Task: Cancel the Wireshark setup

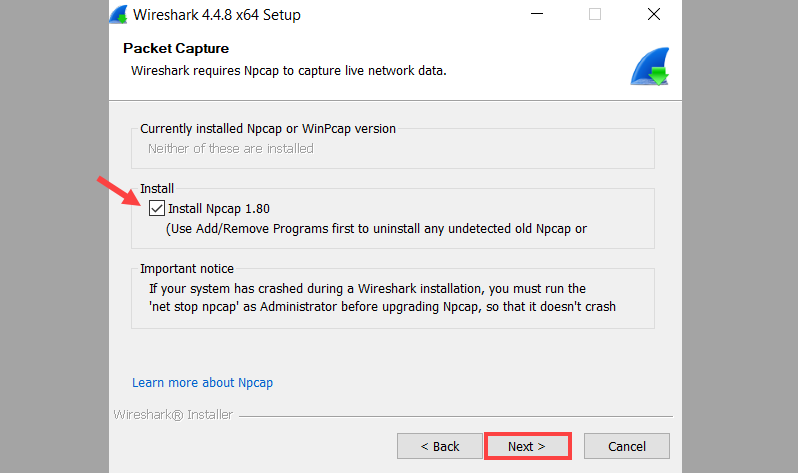Action: 626,447
